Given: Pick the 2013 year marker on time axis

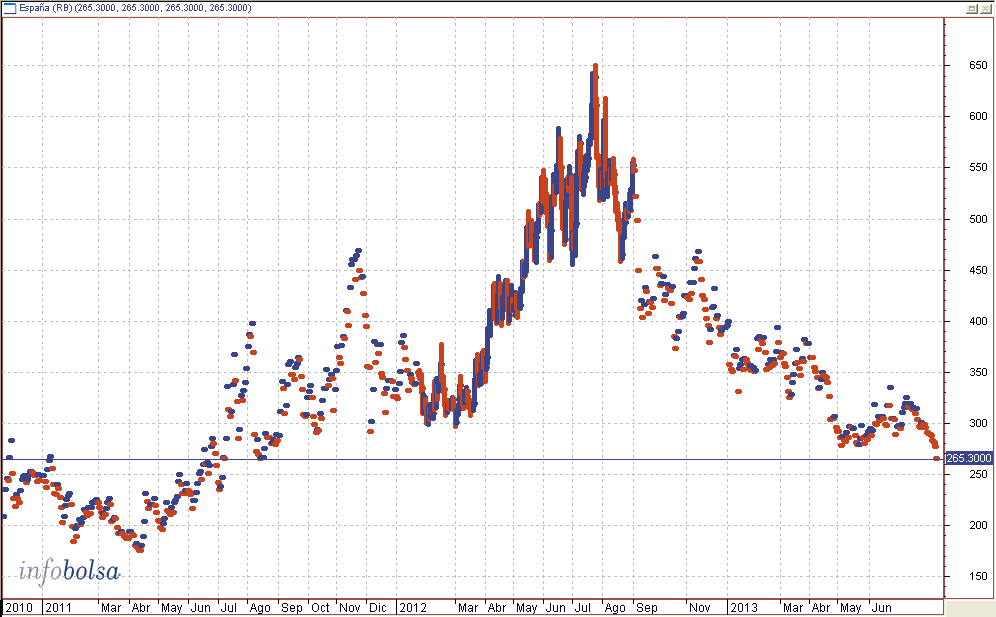Looking at the screenshot, I should (743, 607).
